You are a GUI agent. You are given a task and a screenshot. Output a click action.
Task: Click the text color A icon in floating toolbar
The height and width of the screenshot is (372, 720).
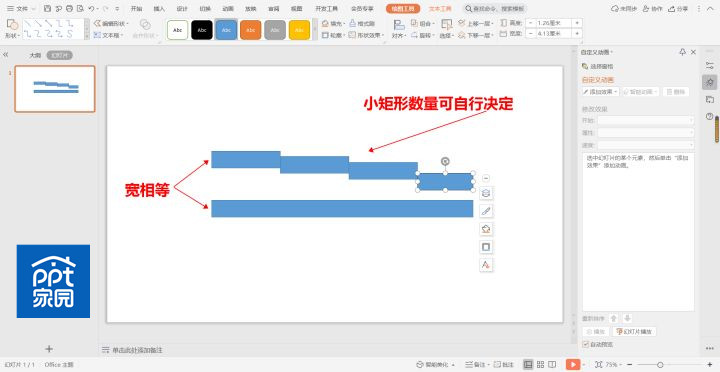tap(486, 265)
